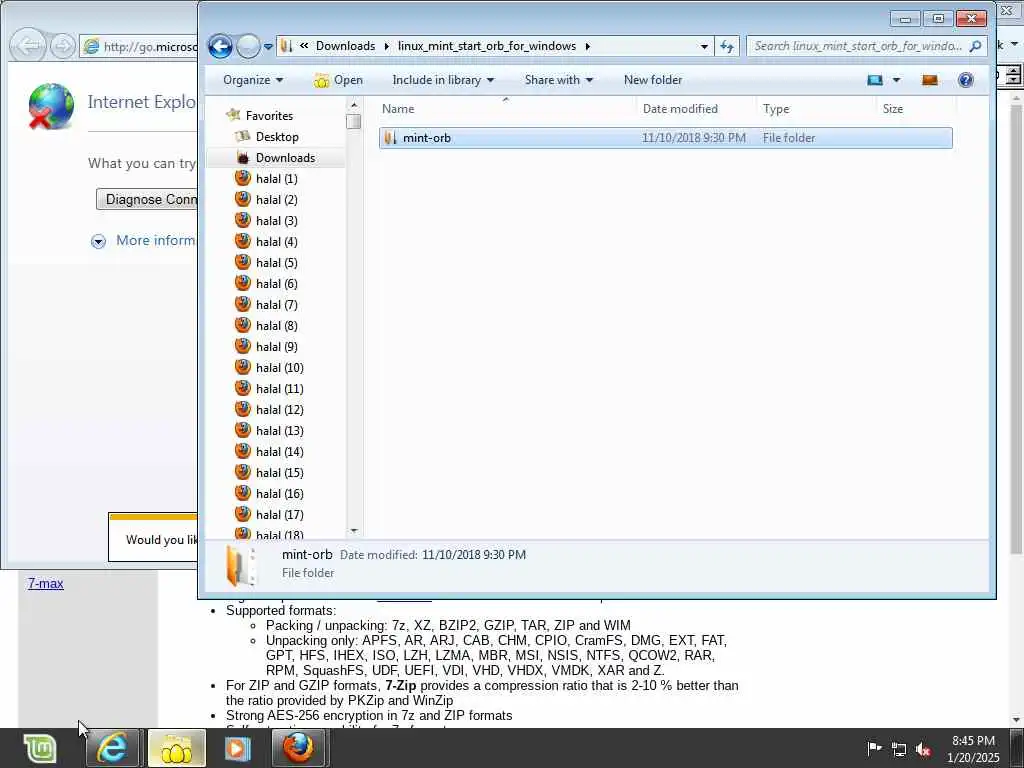Image resolution: width=1024 pixels, height=768 pixels.
Task: Select halal (13) in navigation pane
Action: click(x=280, y=430)
